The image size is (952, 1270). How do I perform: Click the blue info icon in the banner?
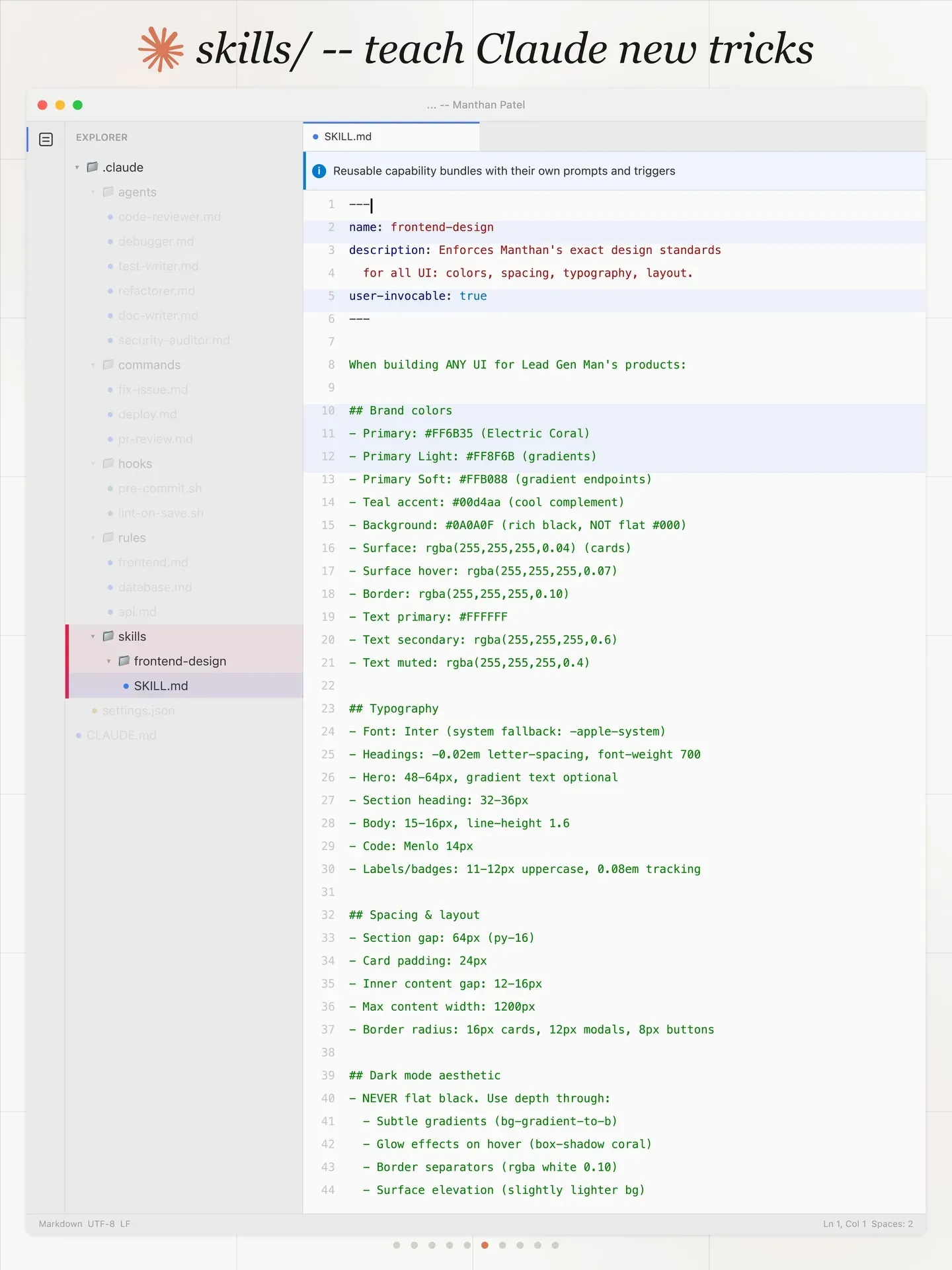(319, 171)
